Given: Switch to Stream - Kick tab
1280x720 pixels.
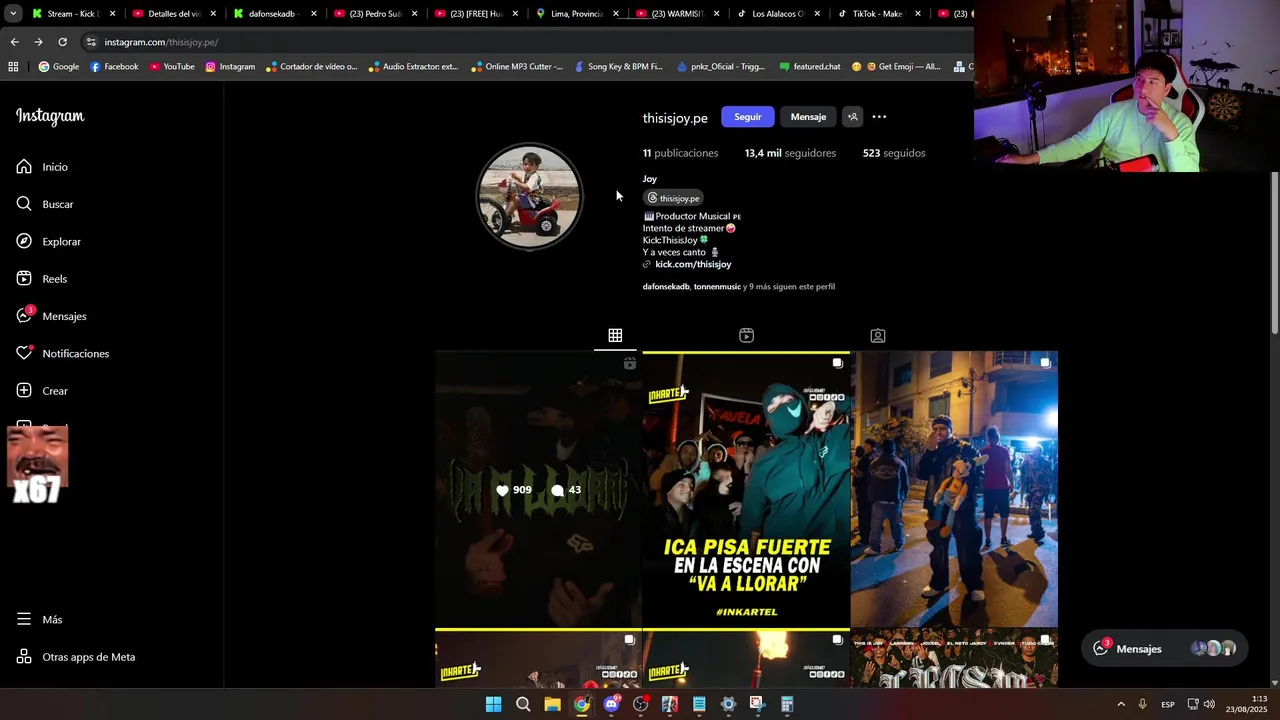Looking at the screenshot, I should (72, 14).
